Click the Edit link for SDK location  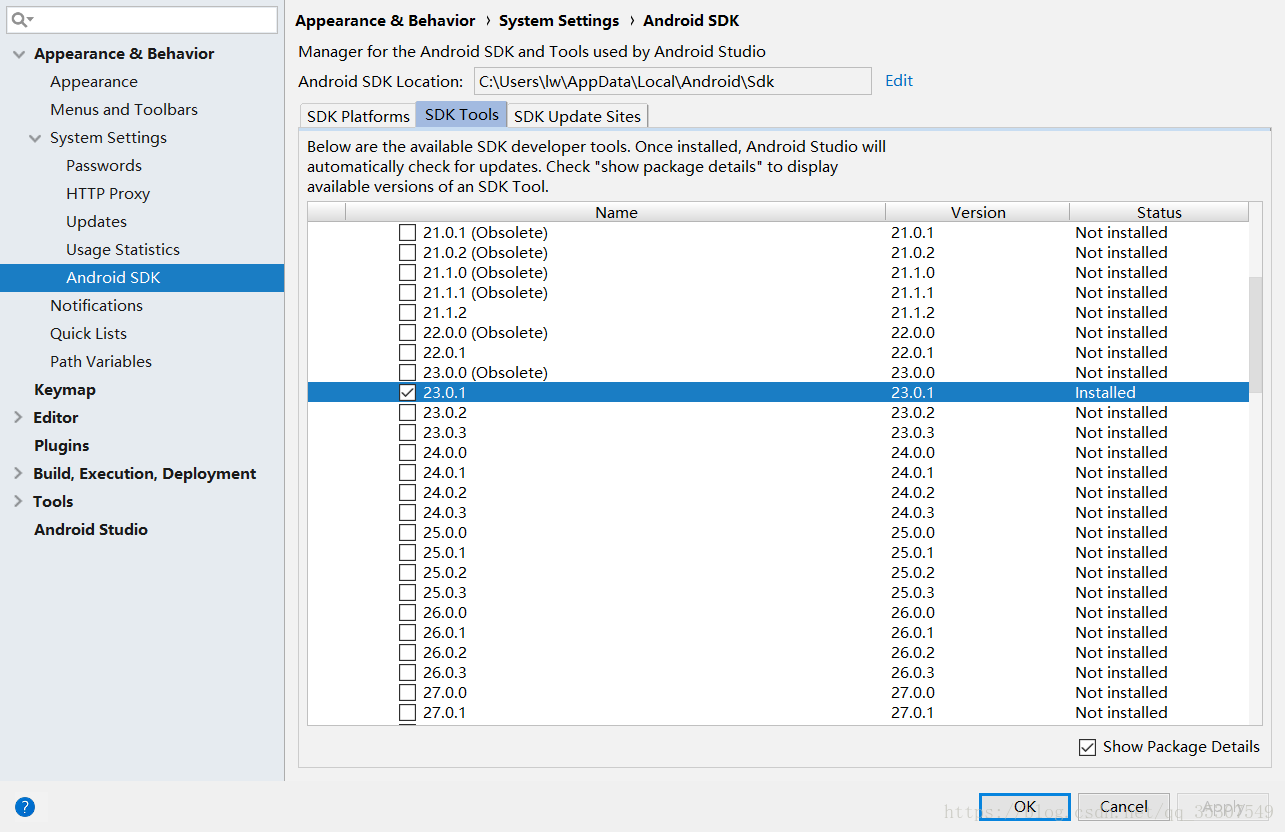(x=899, y=81)
